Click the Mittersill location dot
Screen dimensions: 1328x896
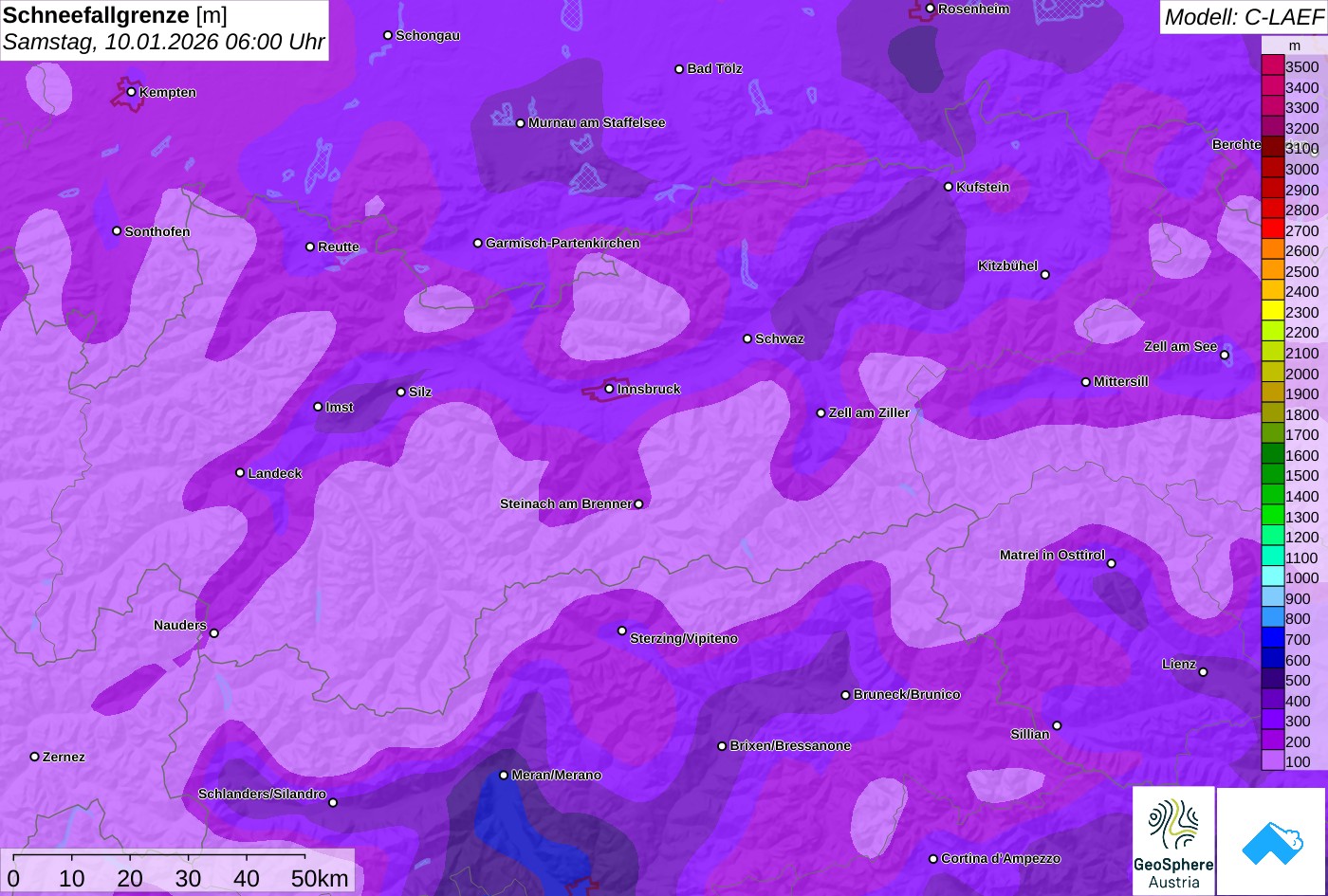click(x=1085, y=382)
